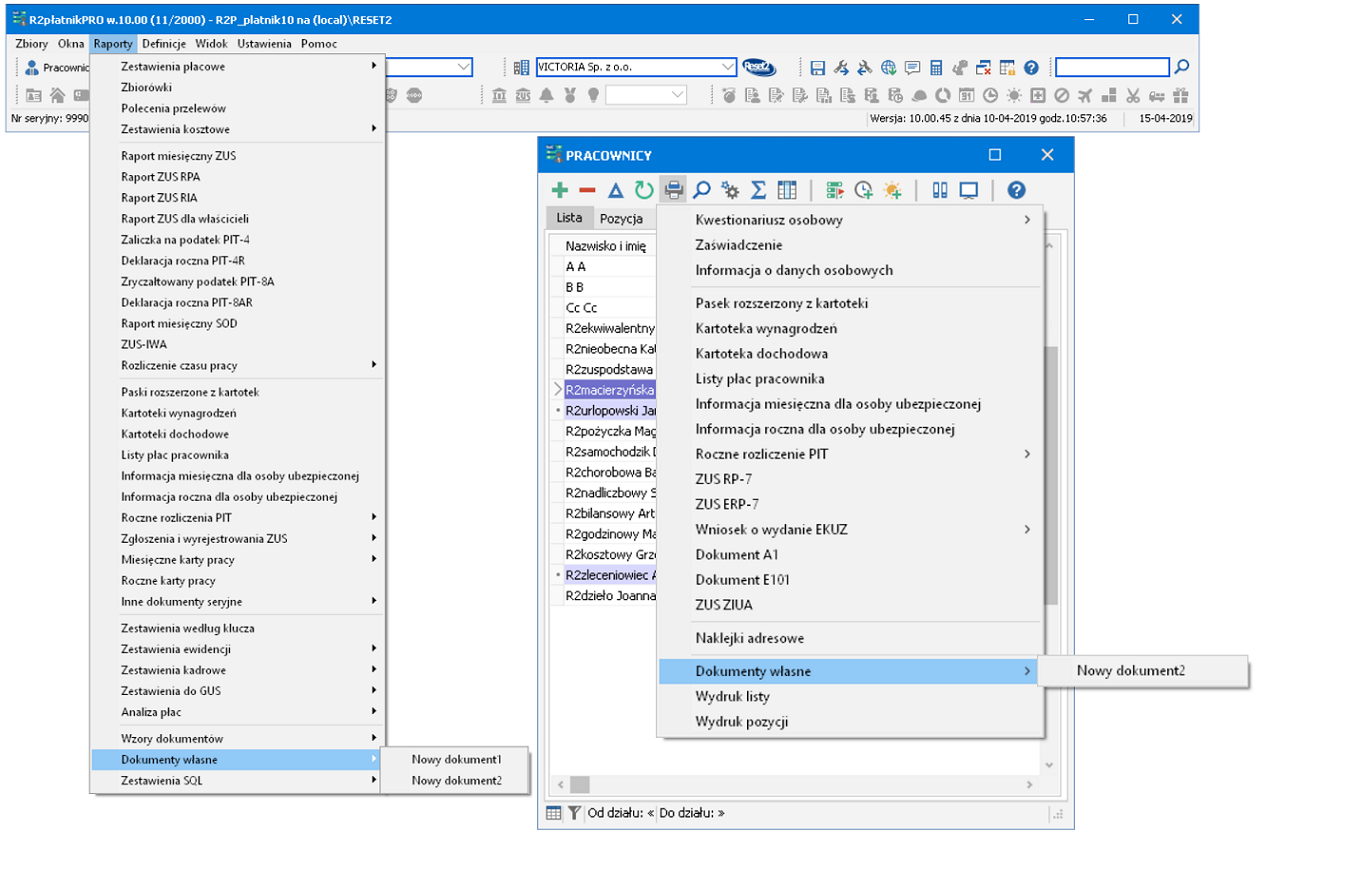Viewport: 1361px width, 871px height.
Task: Click the Reset2 logo button
Action: (760, 67)
